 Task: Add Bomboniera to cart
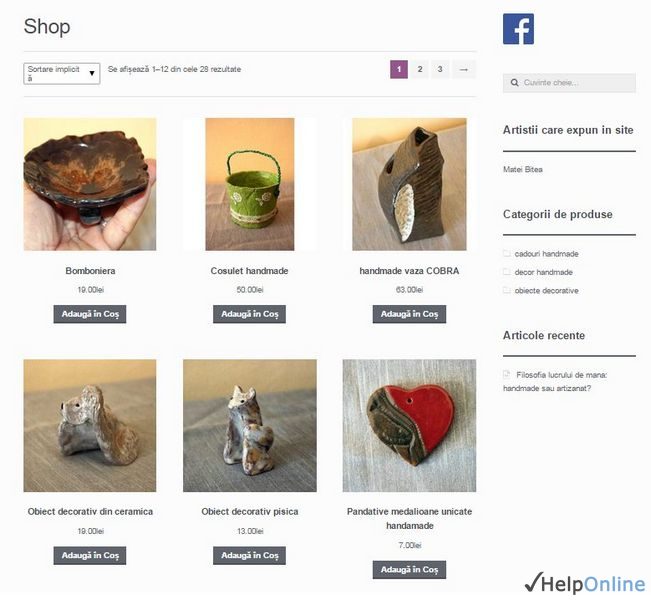(x=90, y=314)
